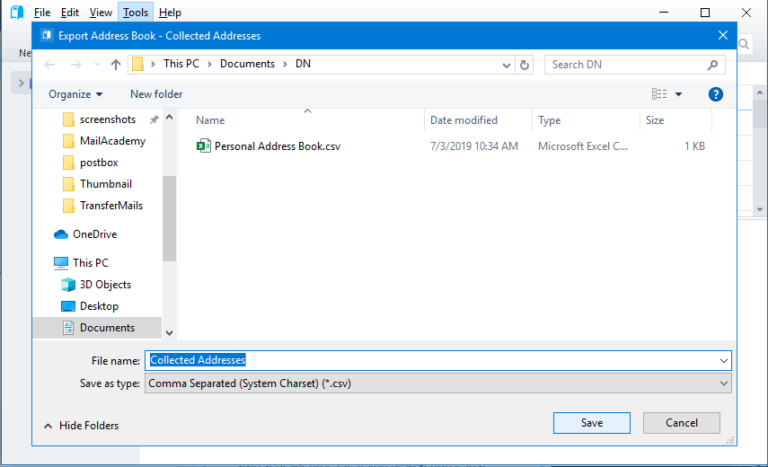Image resolution: width=768 pixels, height=467 pixels.
Task: Click the back navigation arrow
Action: coord(51,65)
